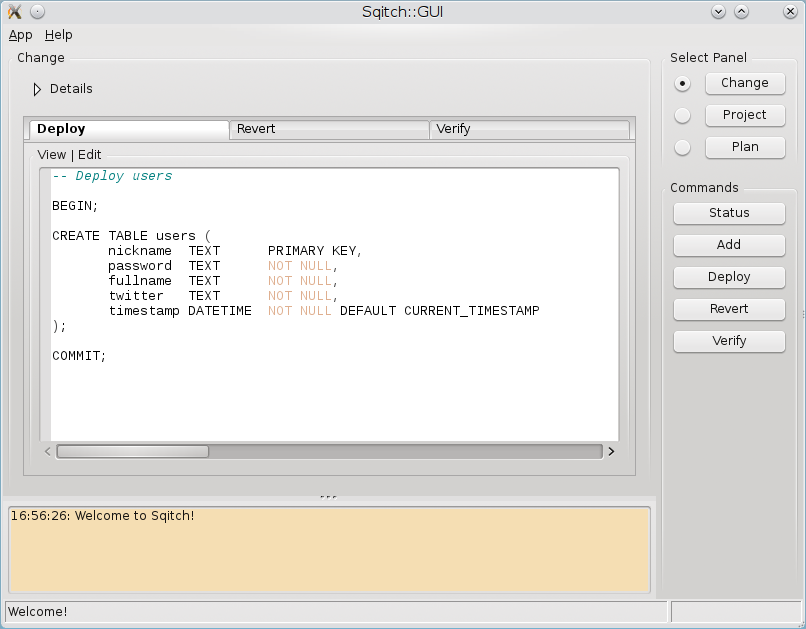Open the App menu

click(x=21, y=35)
